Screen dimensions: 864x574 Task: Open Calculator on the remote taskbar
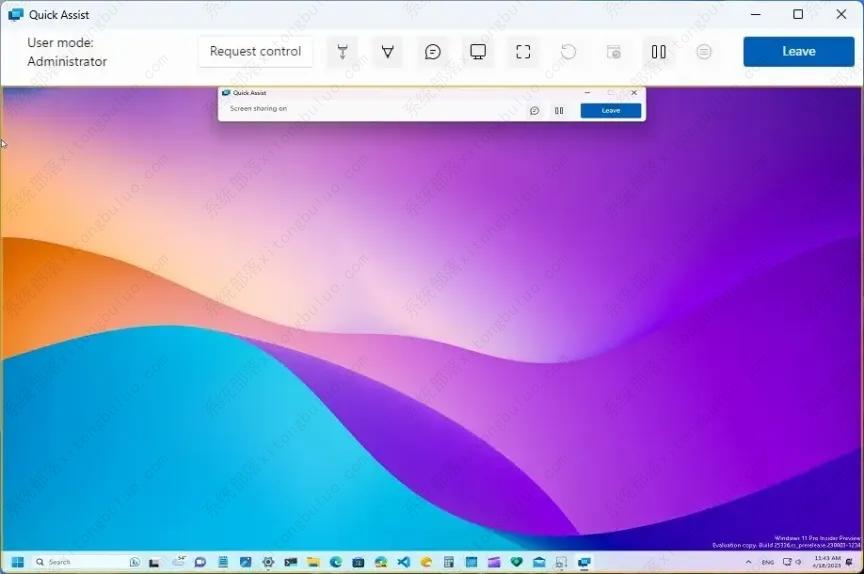tap(449, 562)
